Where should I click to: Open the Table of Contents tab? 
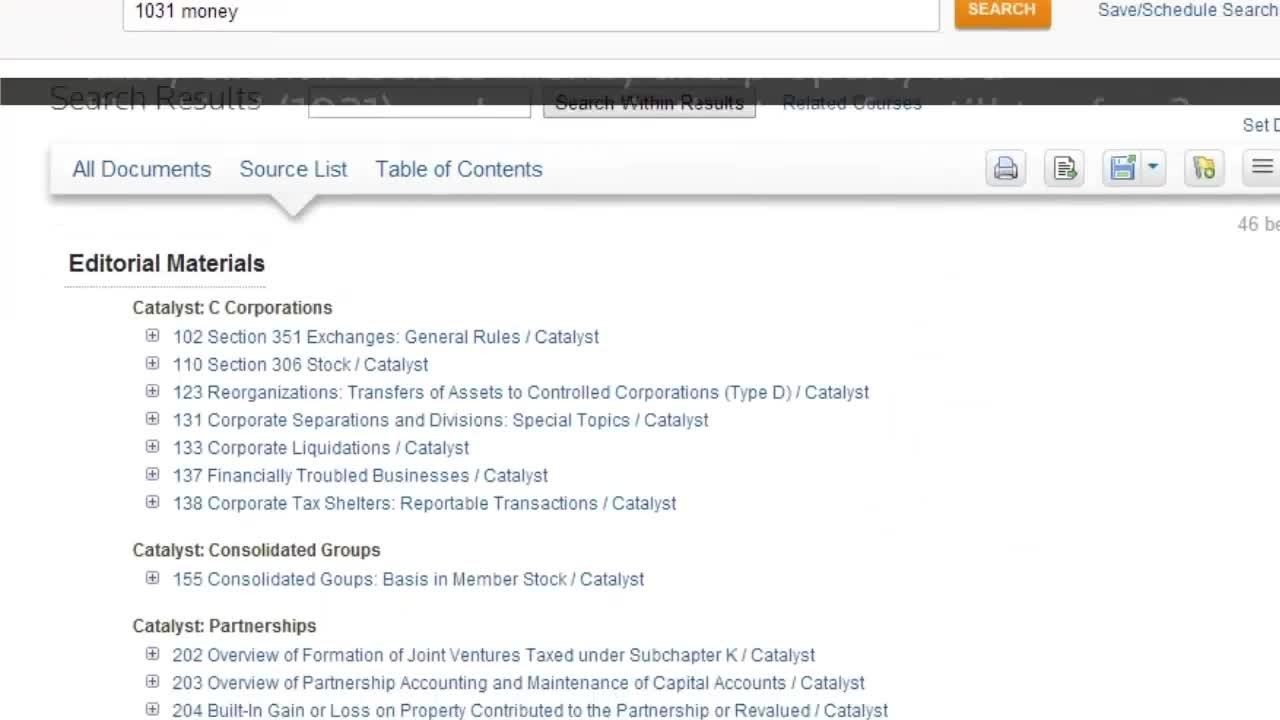click(x=458, y=169)
